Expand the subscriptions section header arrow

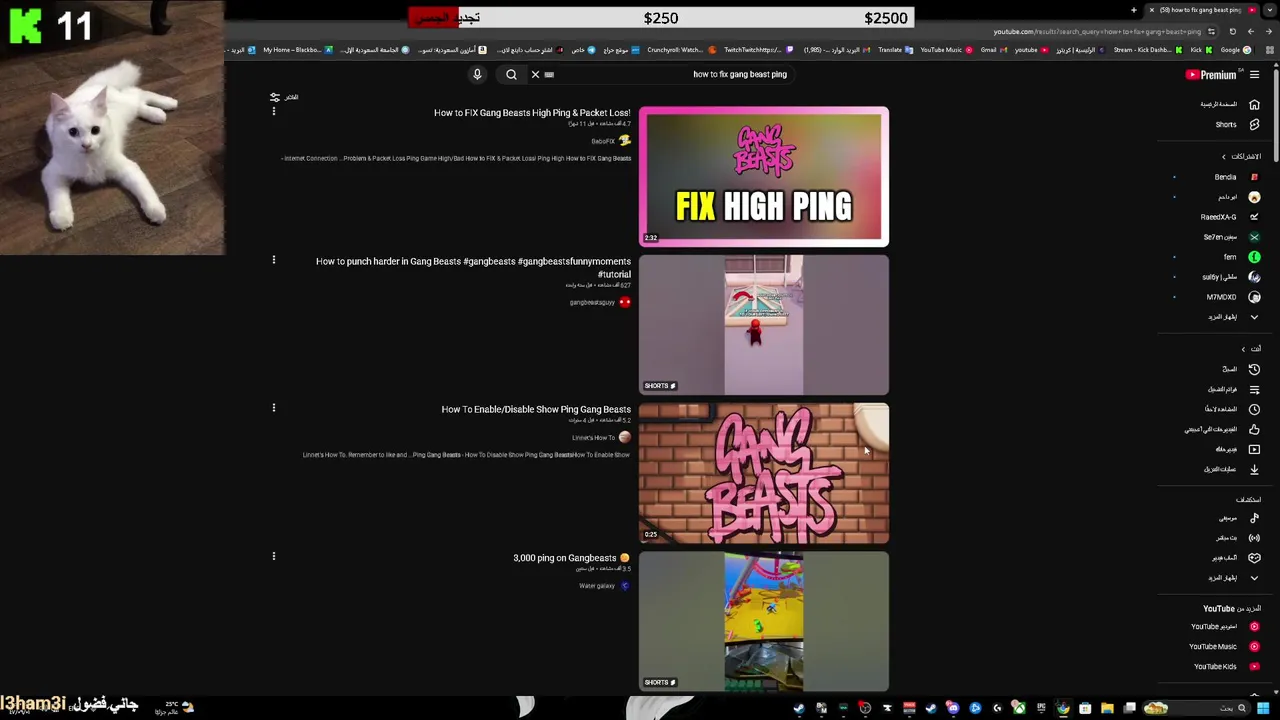(1223, 157)
